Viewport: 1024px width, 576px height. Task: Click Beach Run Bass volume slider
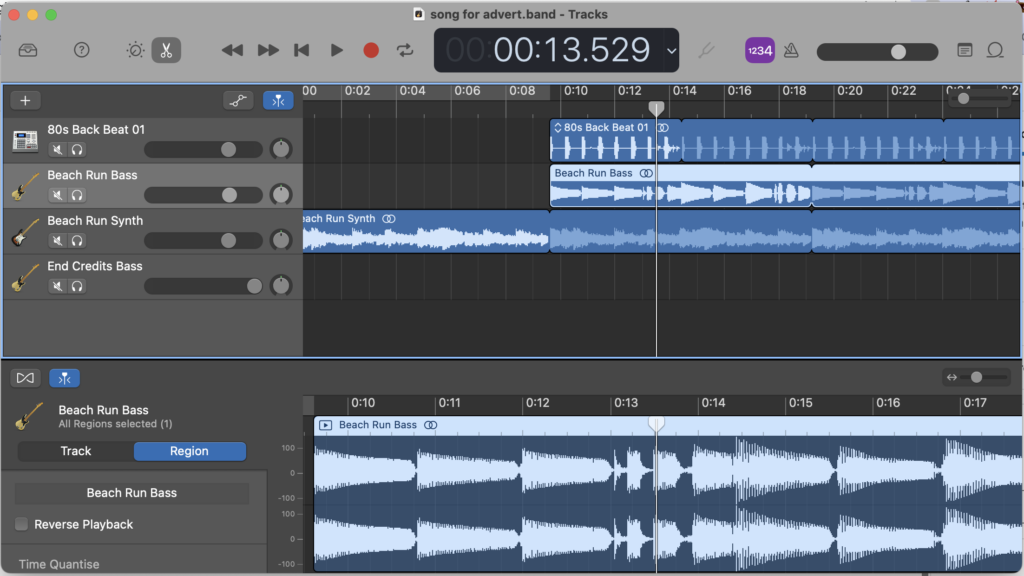pyautogui.click(x=203, y=195)
